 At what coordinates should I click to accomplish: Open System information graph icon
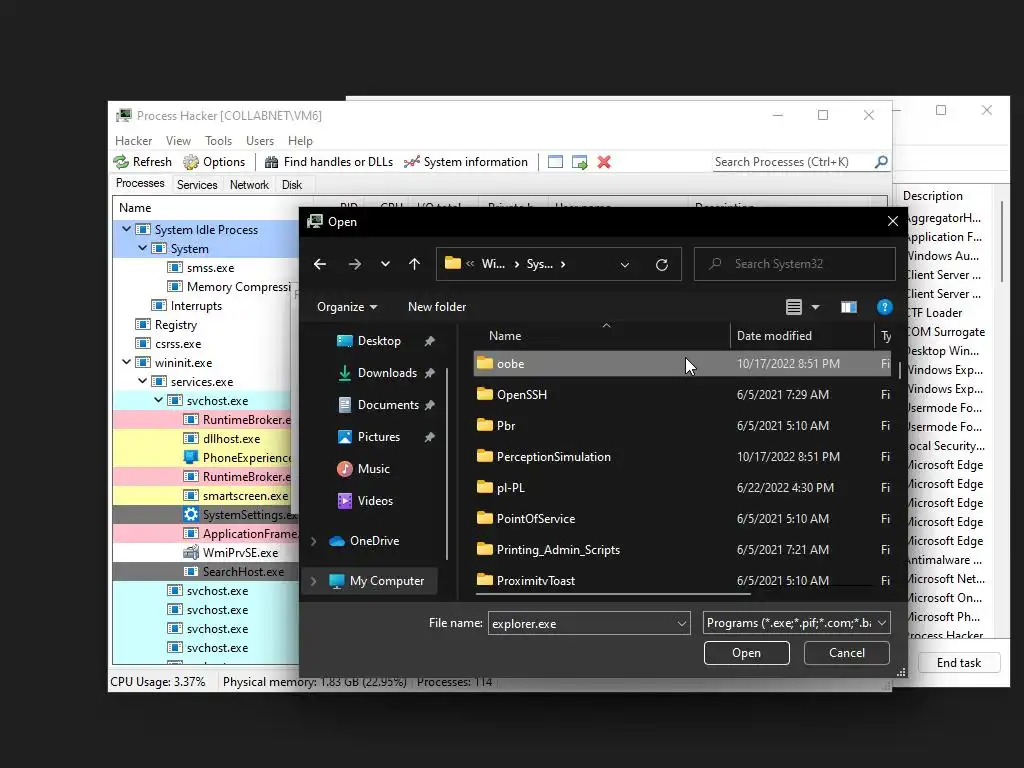(x=411, y=162)
